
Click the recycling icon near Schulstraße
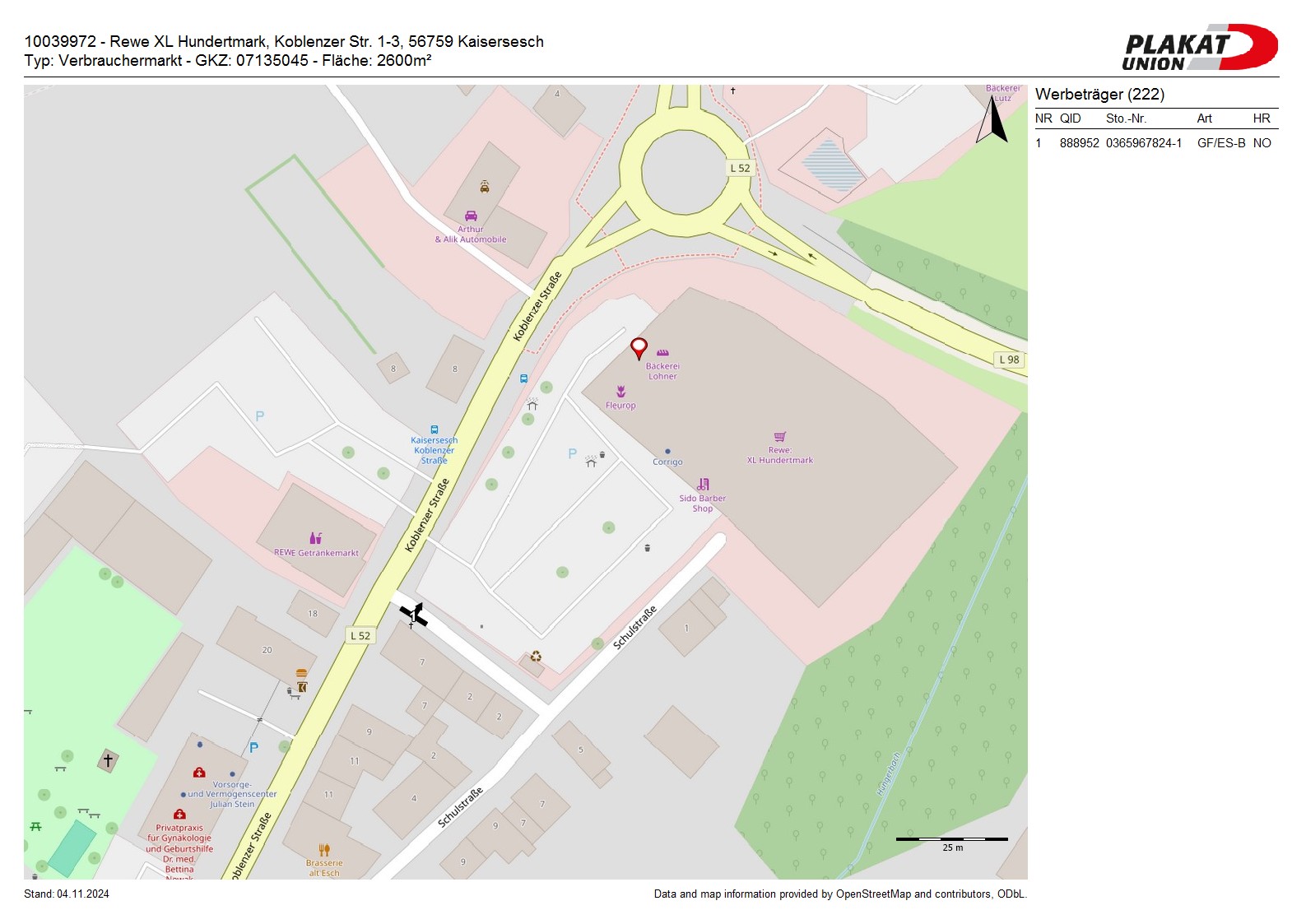coord(536,656)
